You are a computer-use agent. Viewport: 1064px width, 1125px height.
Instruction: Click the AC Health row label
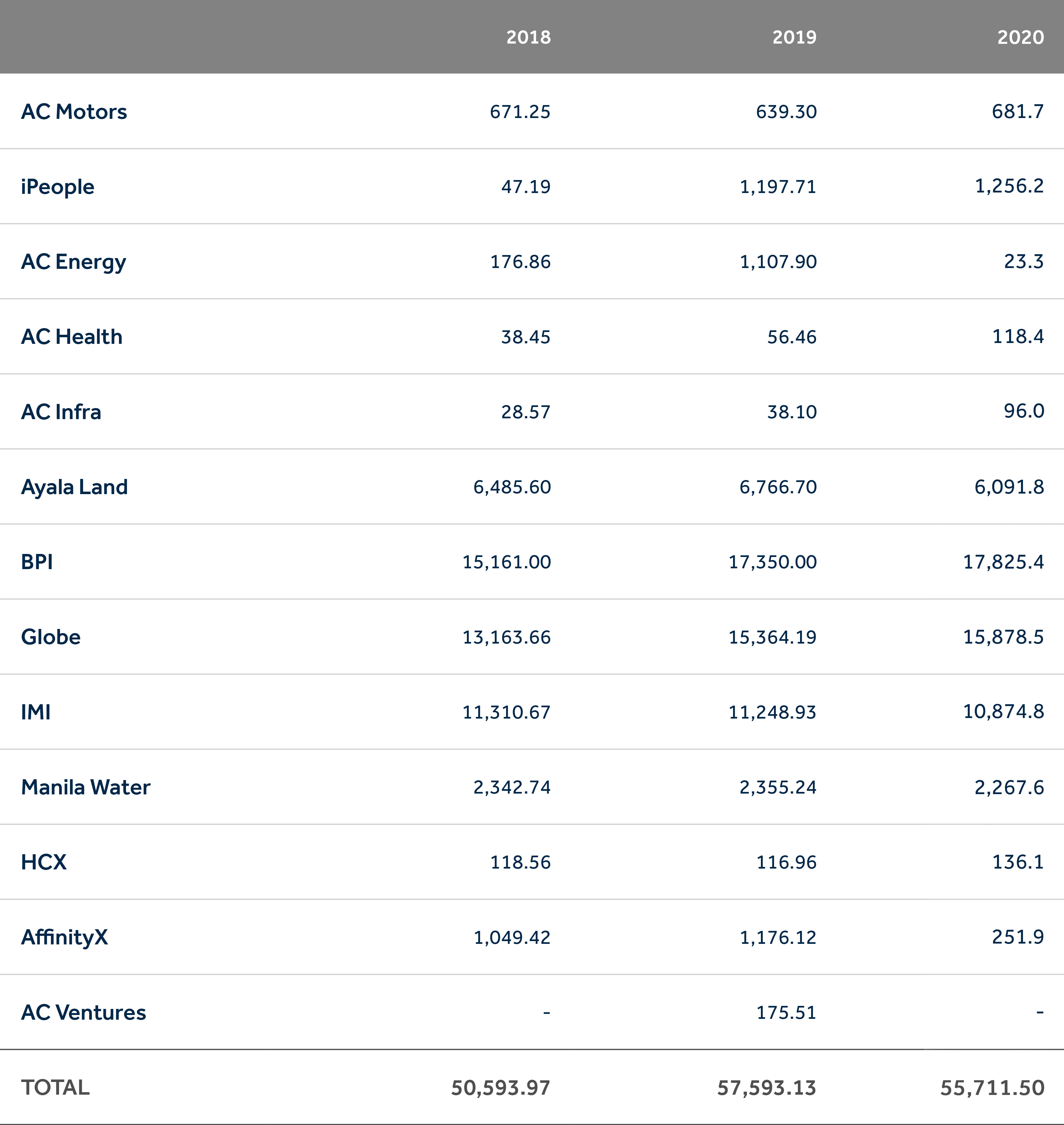[71, 337]
